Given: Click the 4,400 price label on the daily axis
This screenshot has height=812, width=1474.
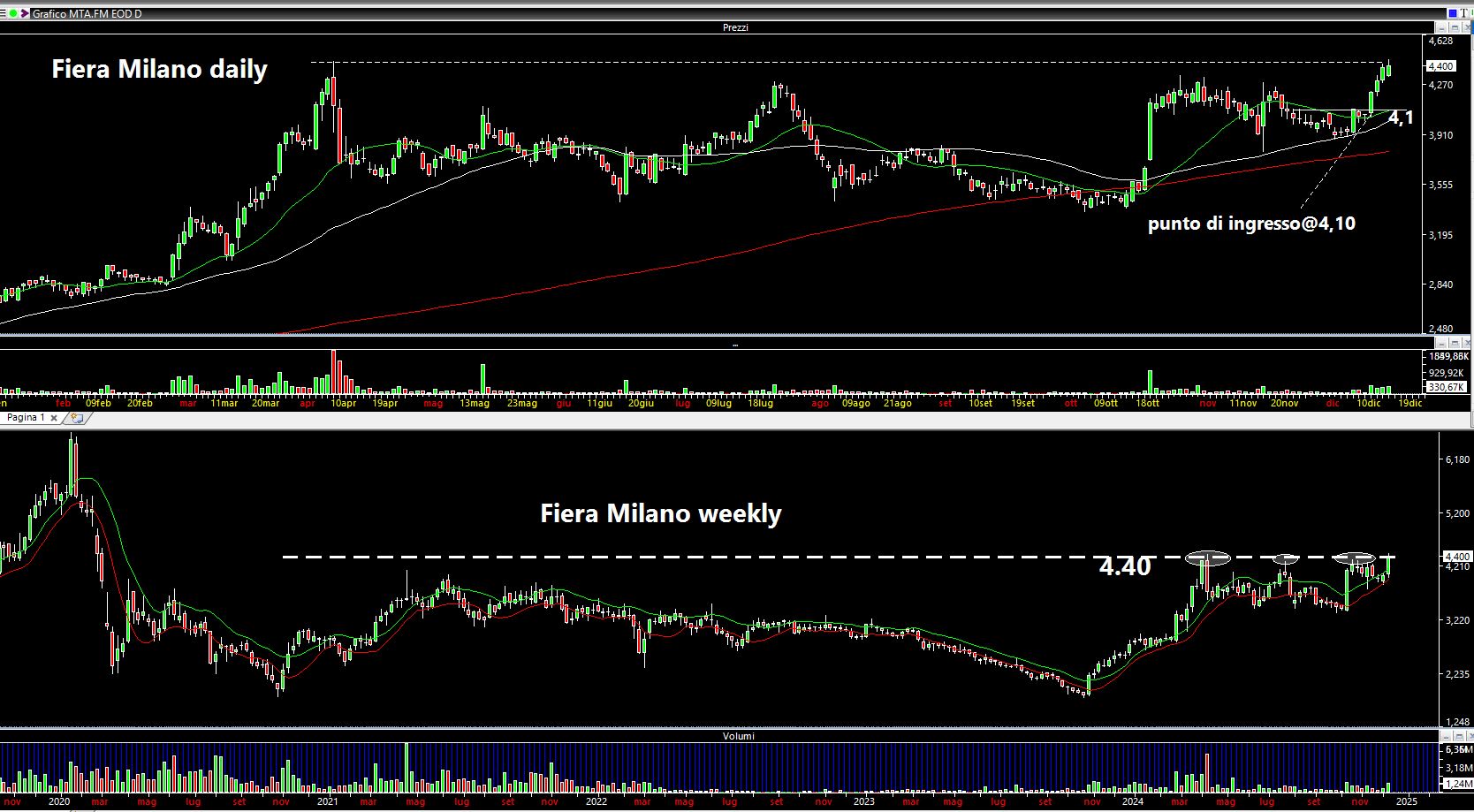Looking at the screenshot, I should coord(1440,66).
